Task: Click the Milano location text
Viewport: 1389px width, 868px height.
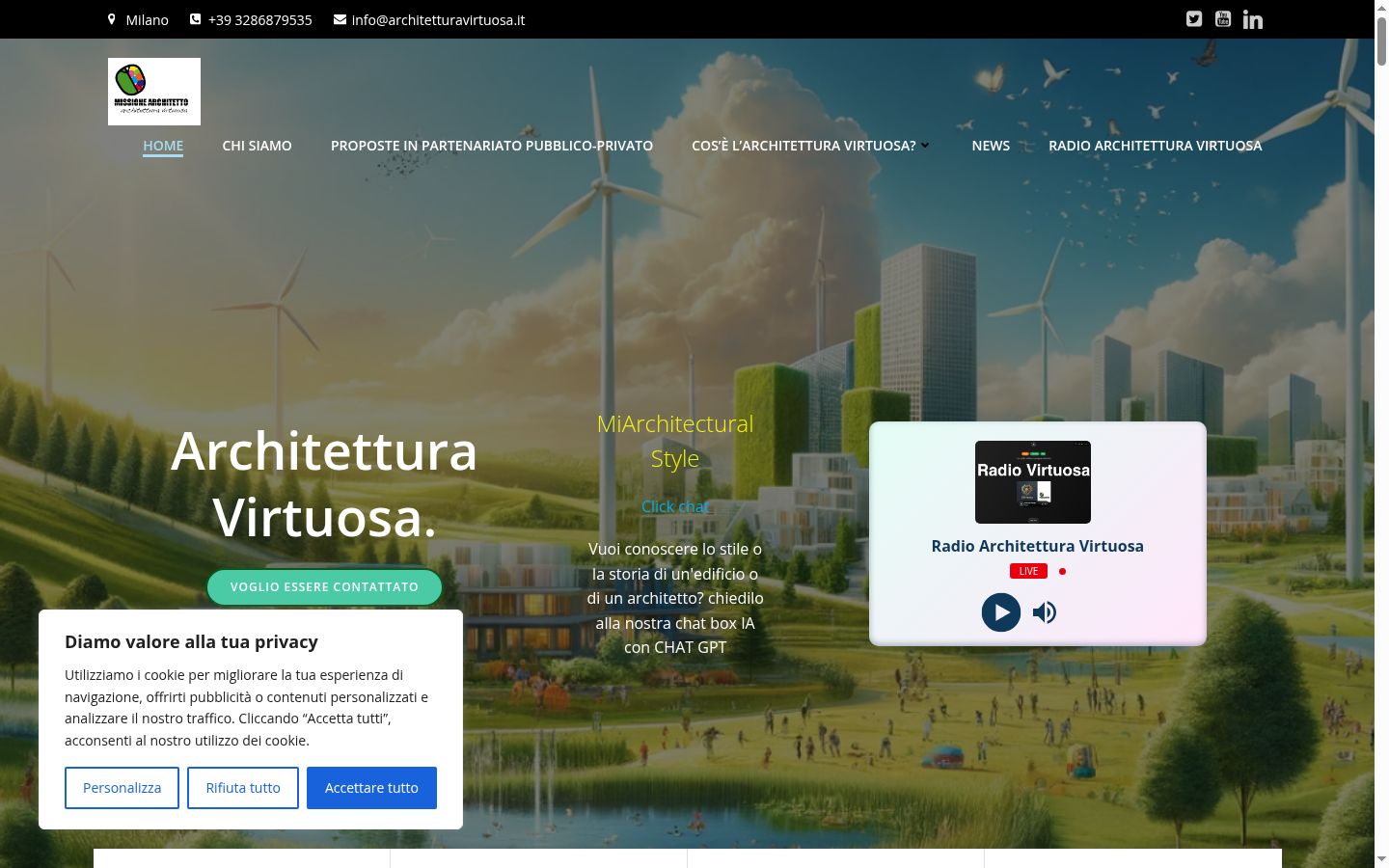Action: click(147, 19)
